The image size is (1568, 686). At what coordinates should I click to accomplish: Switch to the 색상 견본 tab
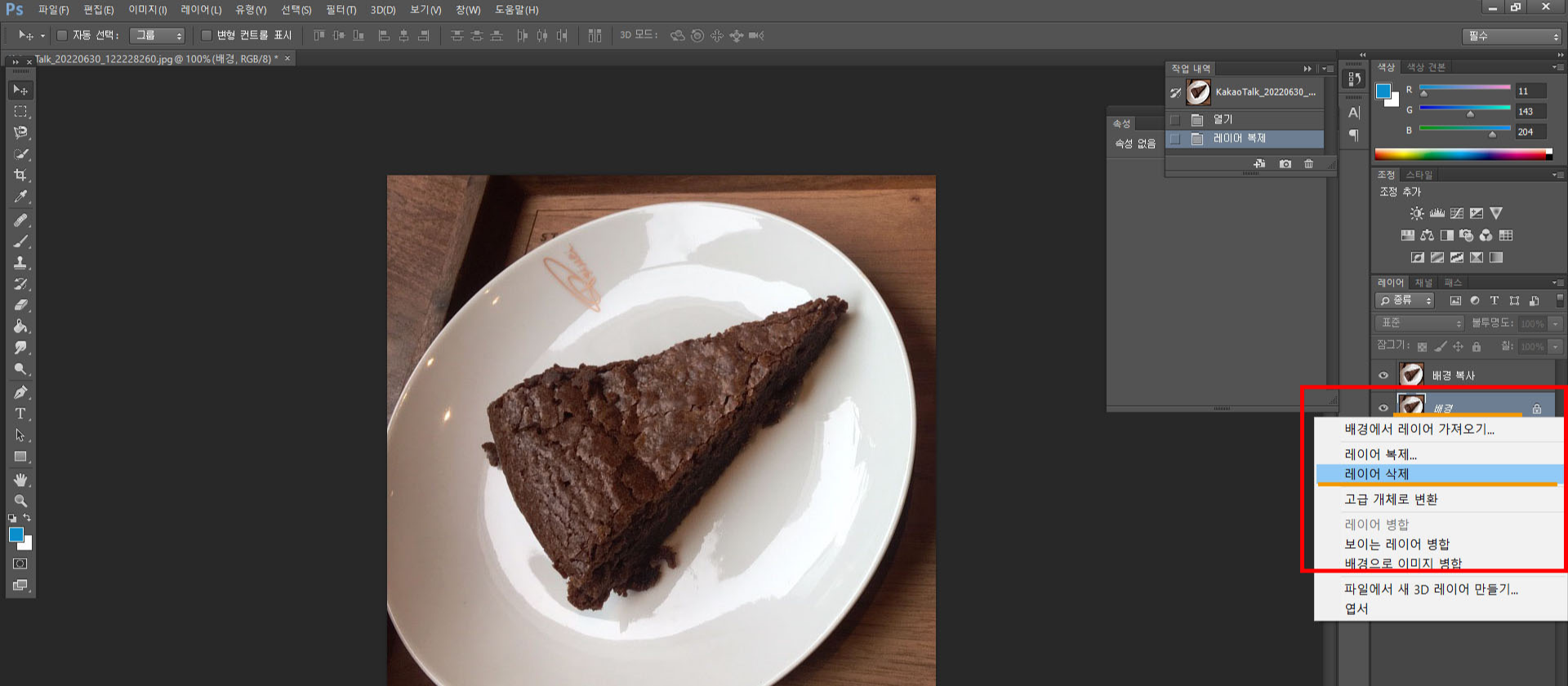[x=1426, y=67]
